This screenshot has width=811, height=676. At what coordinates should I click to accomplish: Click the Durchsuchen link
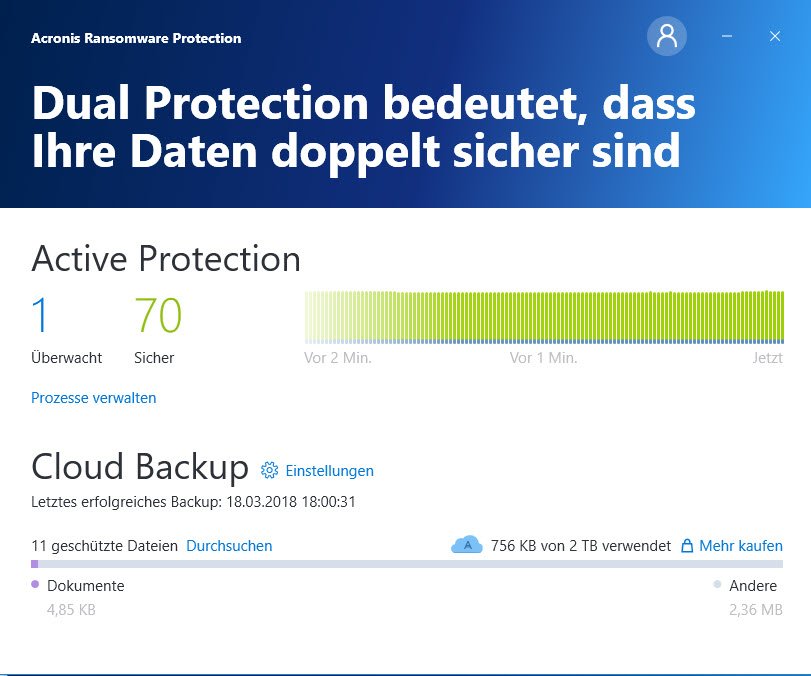229,546
